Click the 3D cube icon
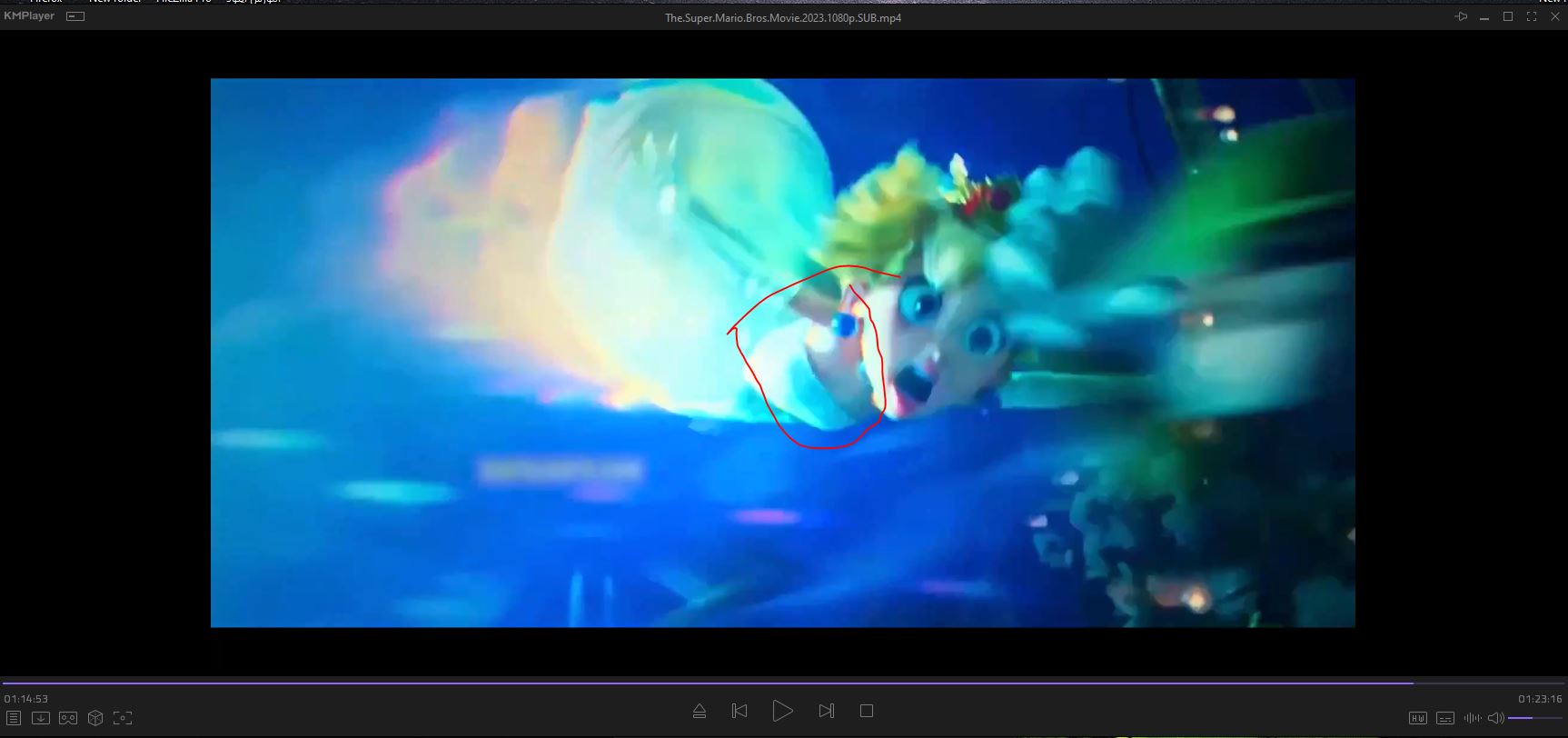Screen dimensions: 1568x738 [95, 718]
